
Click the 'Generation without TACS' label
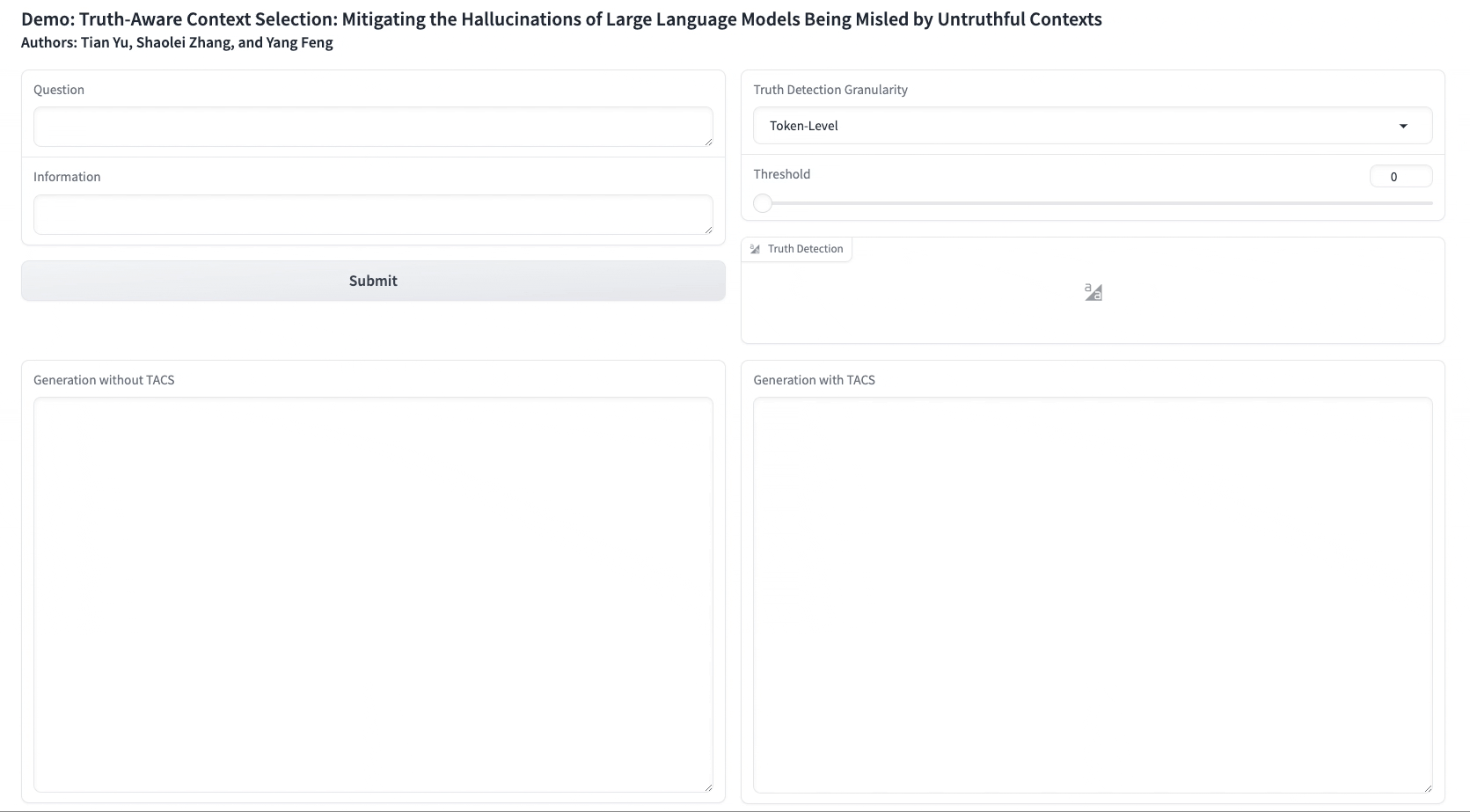(x=104, y=380)
